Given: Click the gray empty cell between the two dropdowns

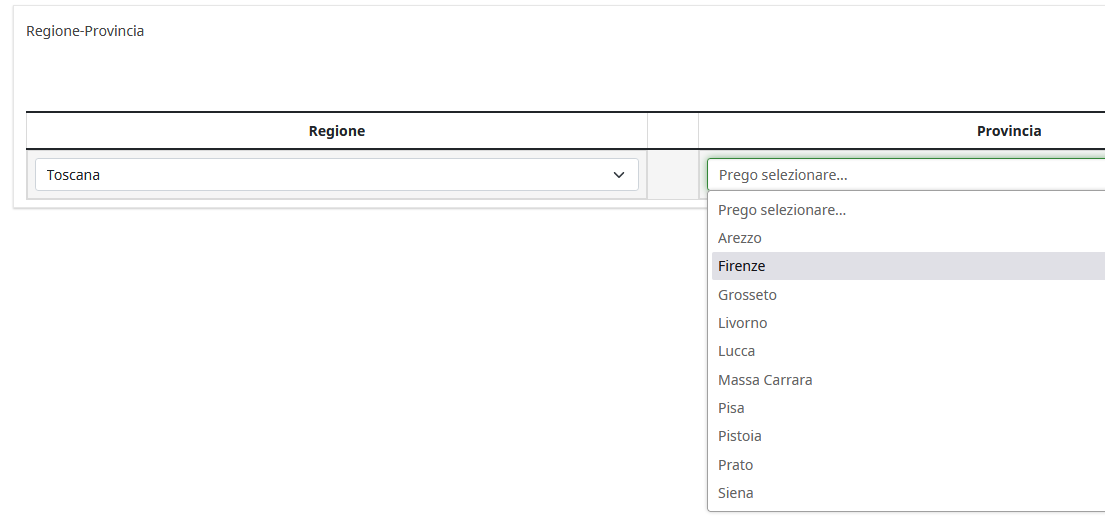Looking at the screenshot, I should (x=672, y=175).
